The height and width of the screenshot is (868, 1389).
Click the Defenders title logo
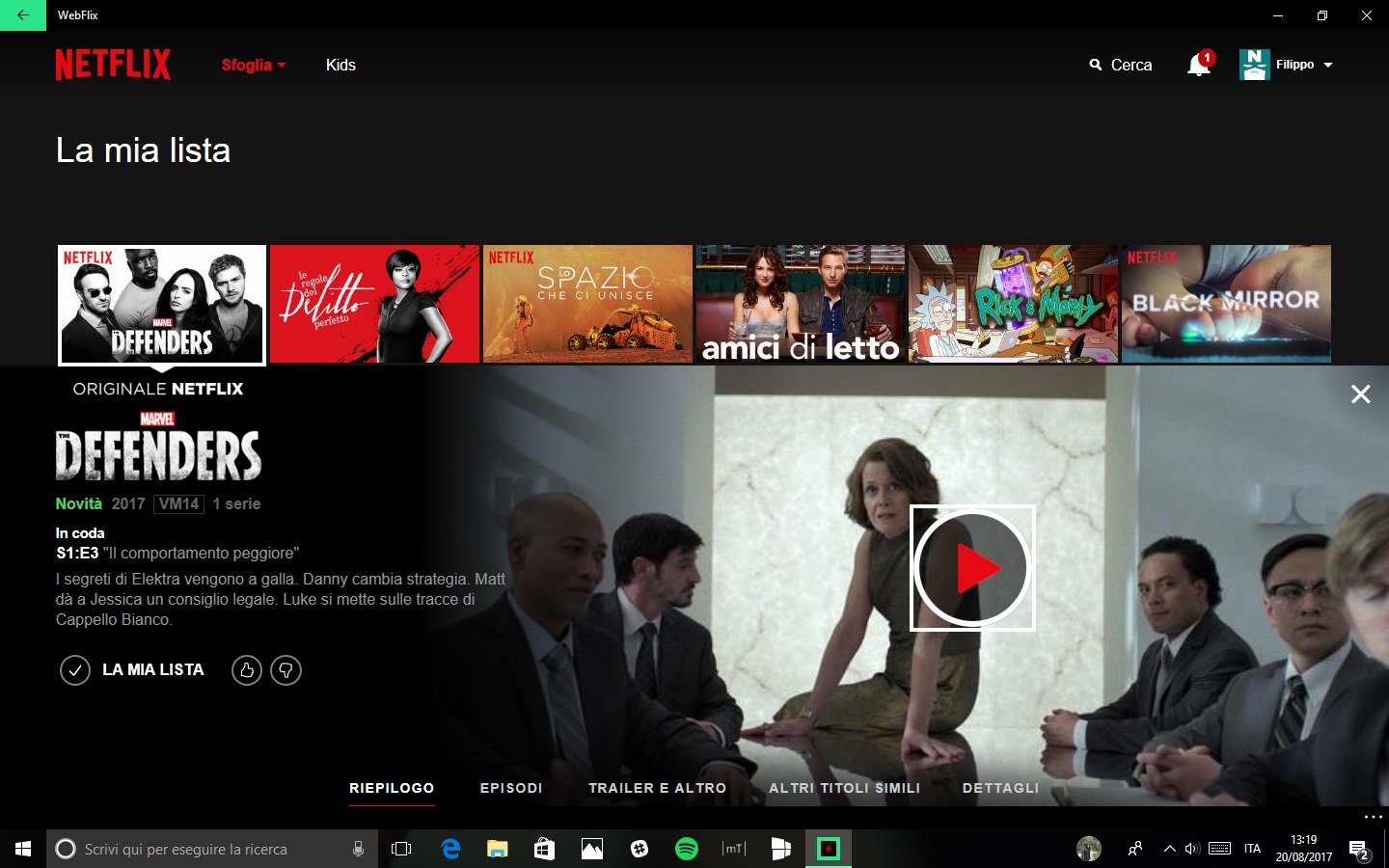point(158,447)
